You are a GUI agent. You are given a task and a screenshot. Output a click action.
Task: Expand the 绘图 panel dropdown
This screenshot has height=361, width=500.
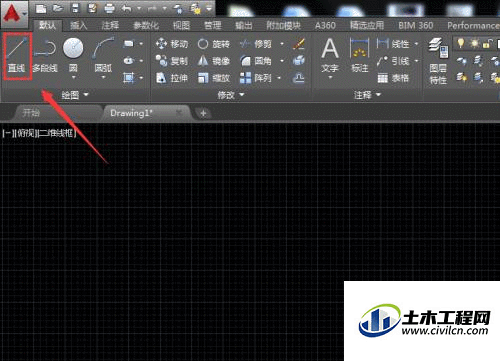click(75, 95)
